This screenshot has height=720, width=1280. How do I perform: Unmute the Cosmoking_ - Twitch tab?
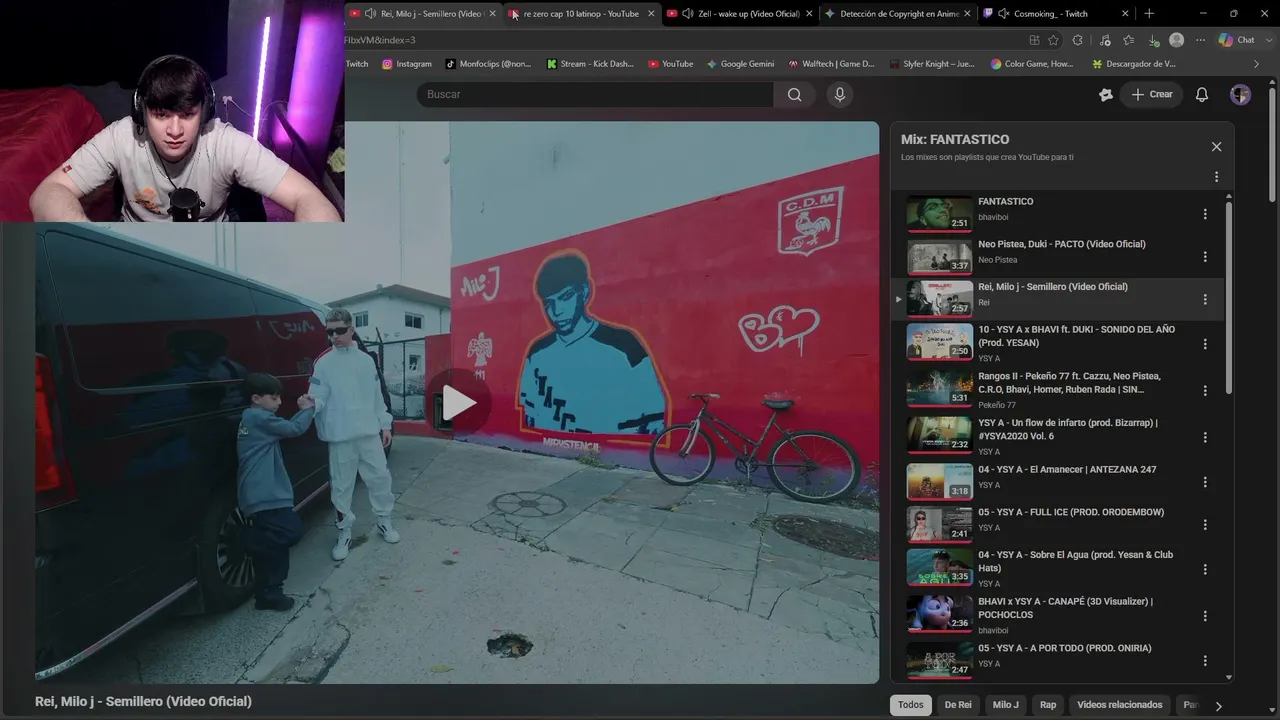tap(1003, 14)
